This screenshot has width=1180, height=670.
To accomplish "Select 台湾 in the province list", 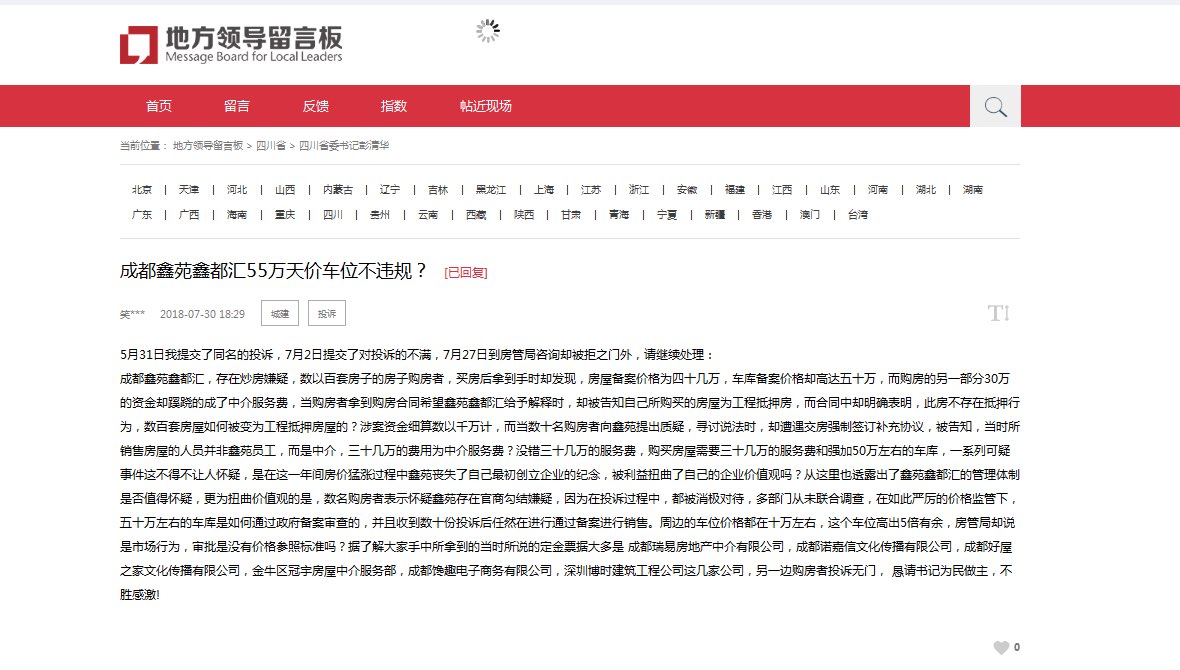I will pos(857,215).
